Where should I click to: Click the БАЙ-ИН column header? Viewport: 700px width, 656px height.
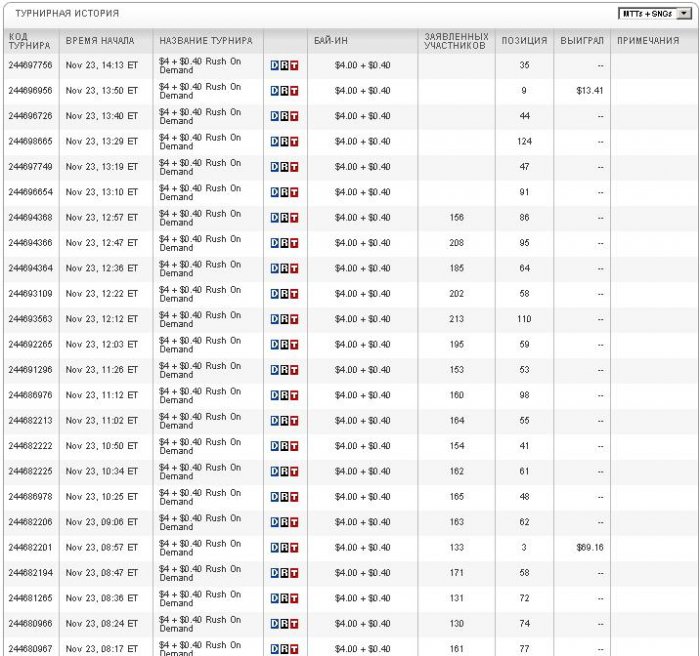(331, 41)
